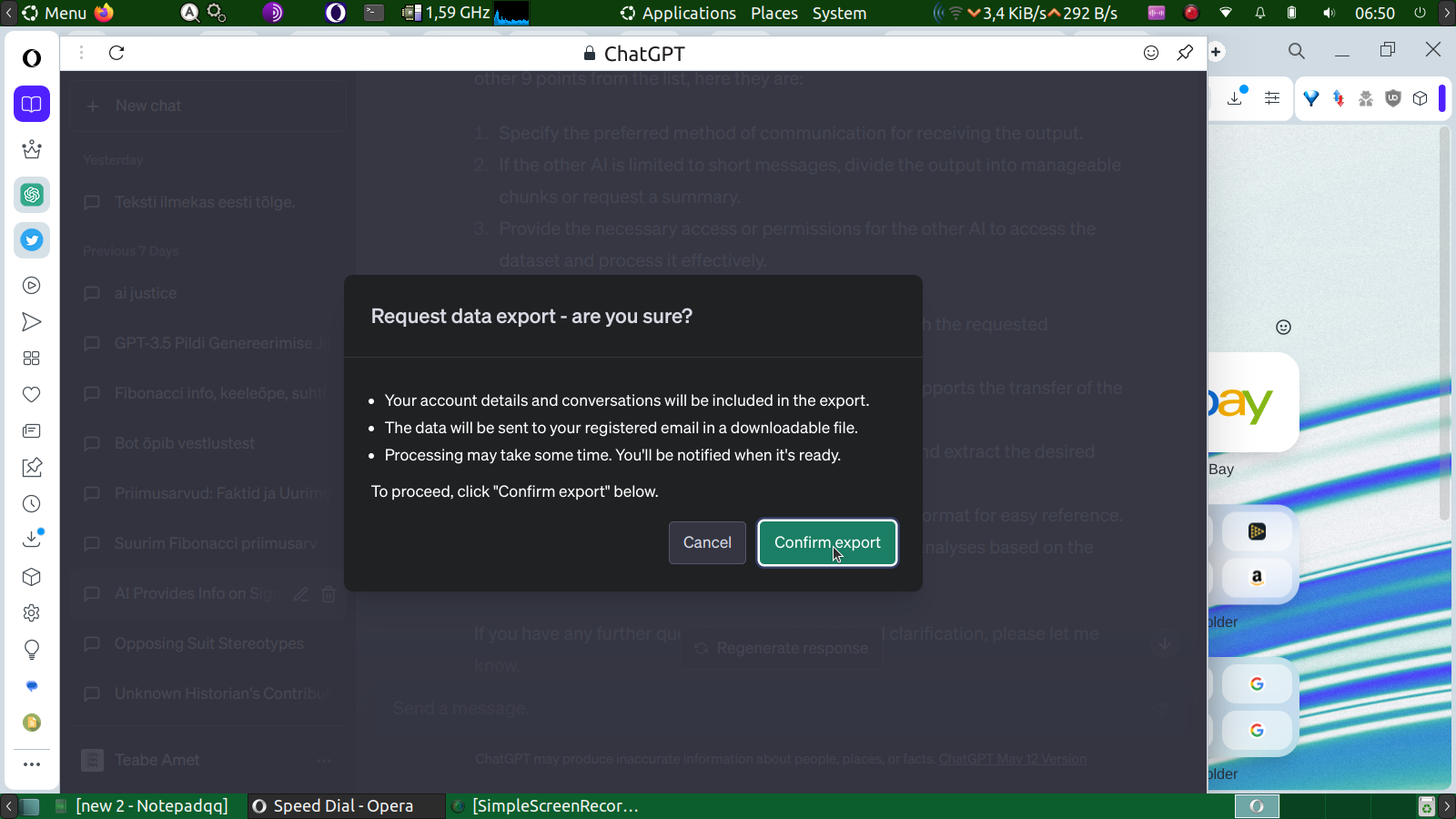
Task: Click the blue funnel extension icon
Action: pyautogui.click(x=1310, y=98)
